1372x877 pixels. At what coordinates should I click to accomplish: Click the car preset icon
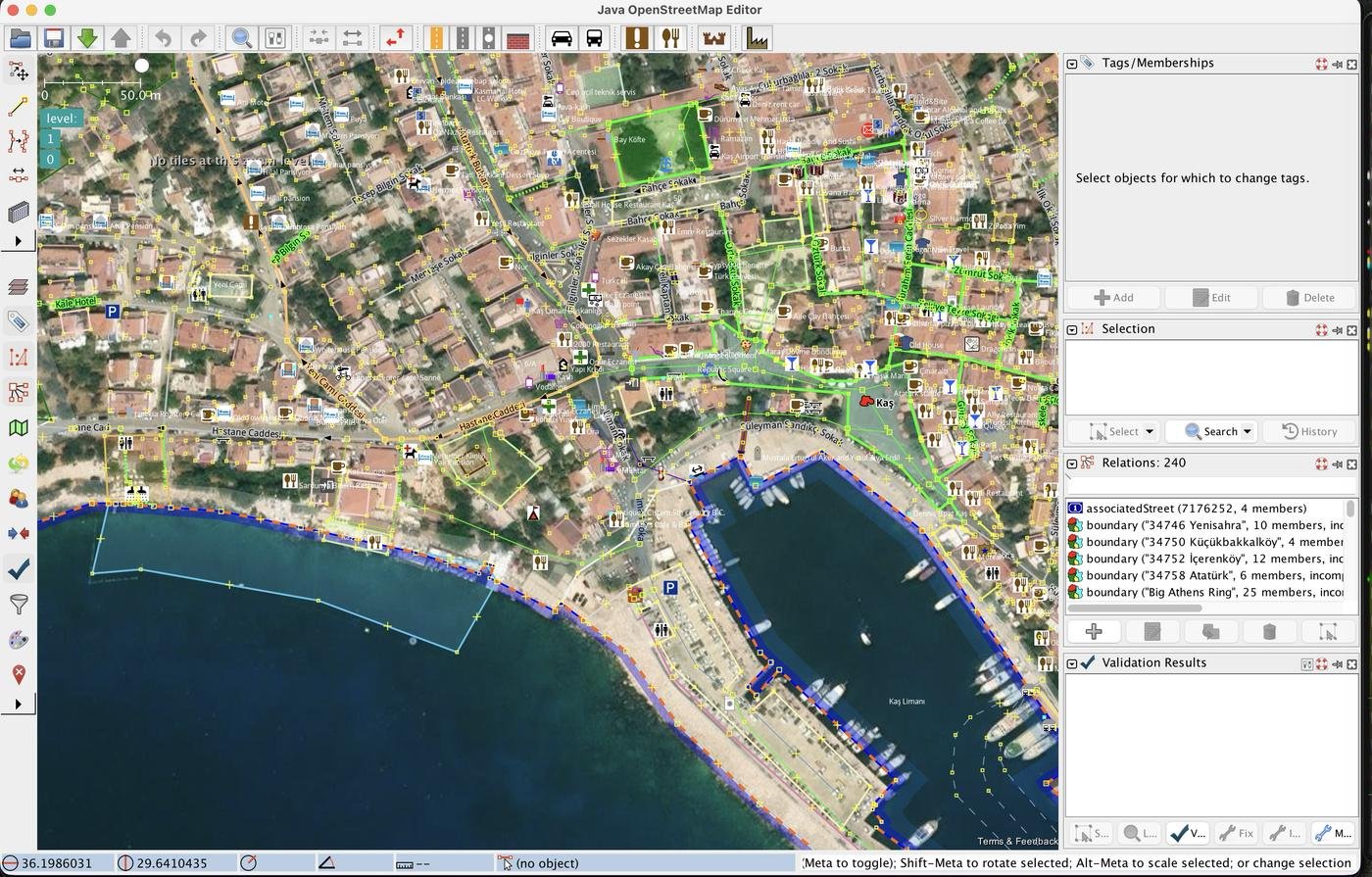pos(562,38)
